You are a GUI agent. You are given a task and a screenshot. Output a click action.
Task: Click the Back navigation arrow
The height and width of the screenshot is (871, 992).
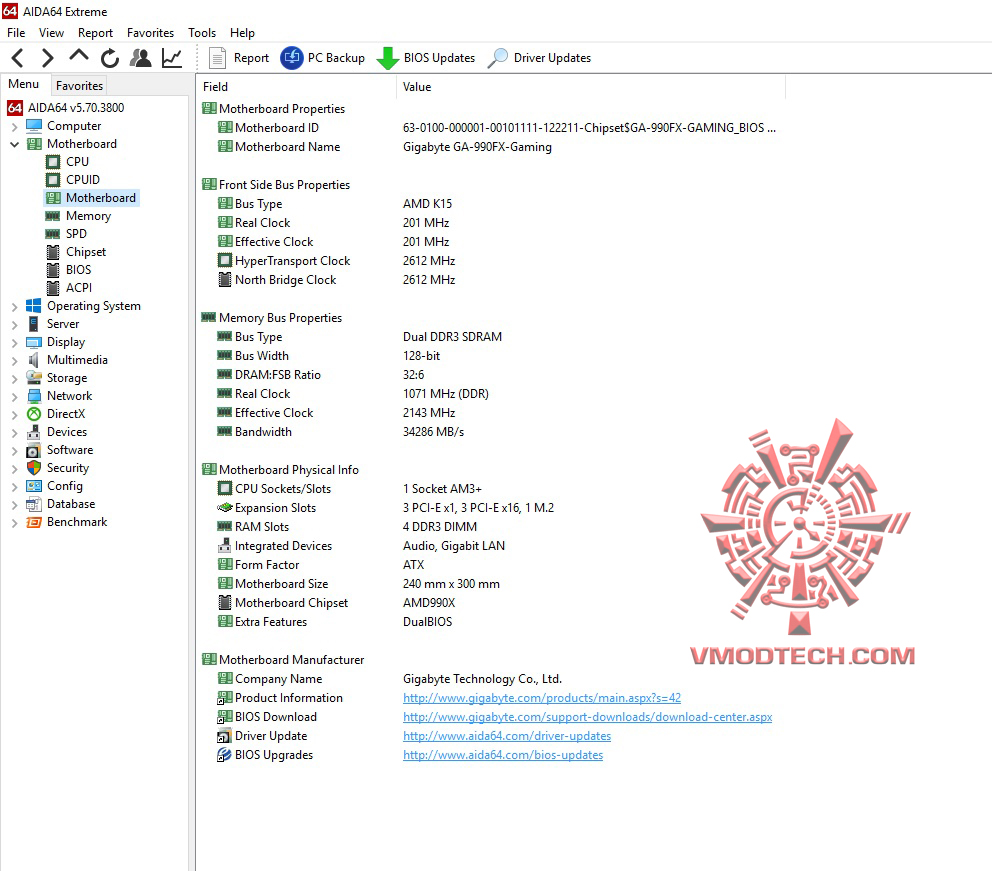[x=18, y=58]
